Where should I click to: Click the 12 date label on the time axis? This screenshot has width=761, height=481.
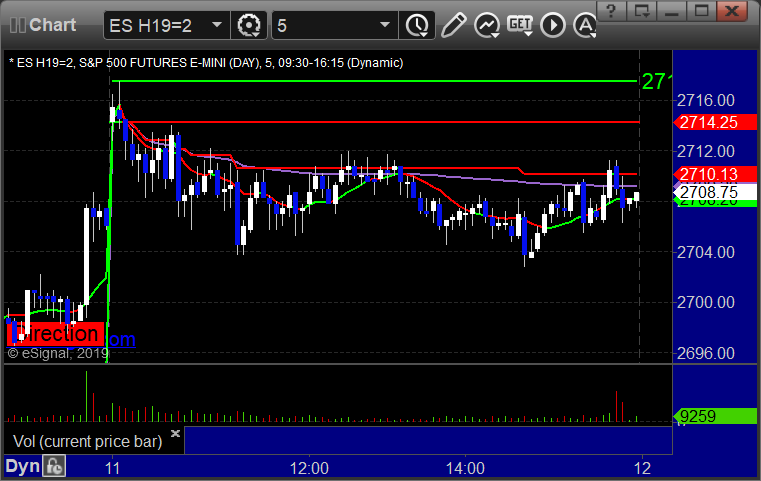point(643,468)
